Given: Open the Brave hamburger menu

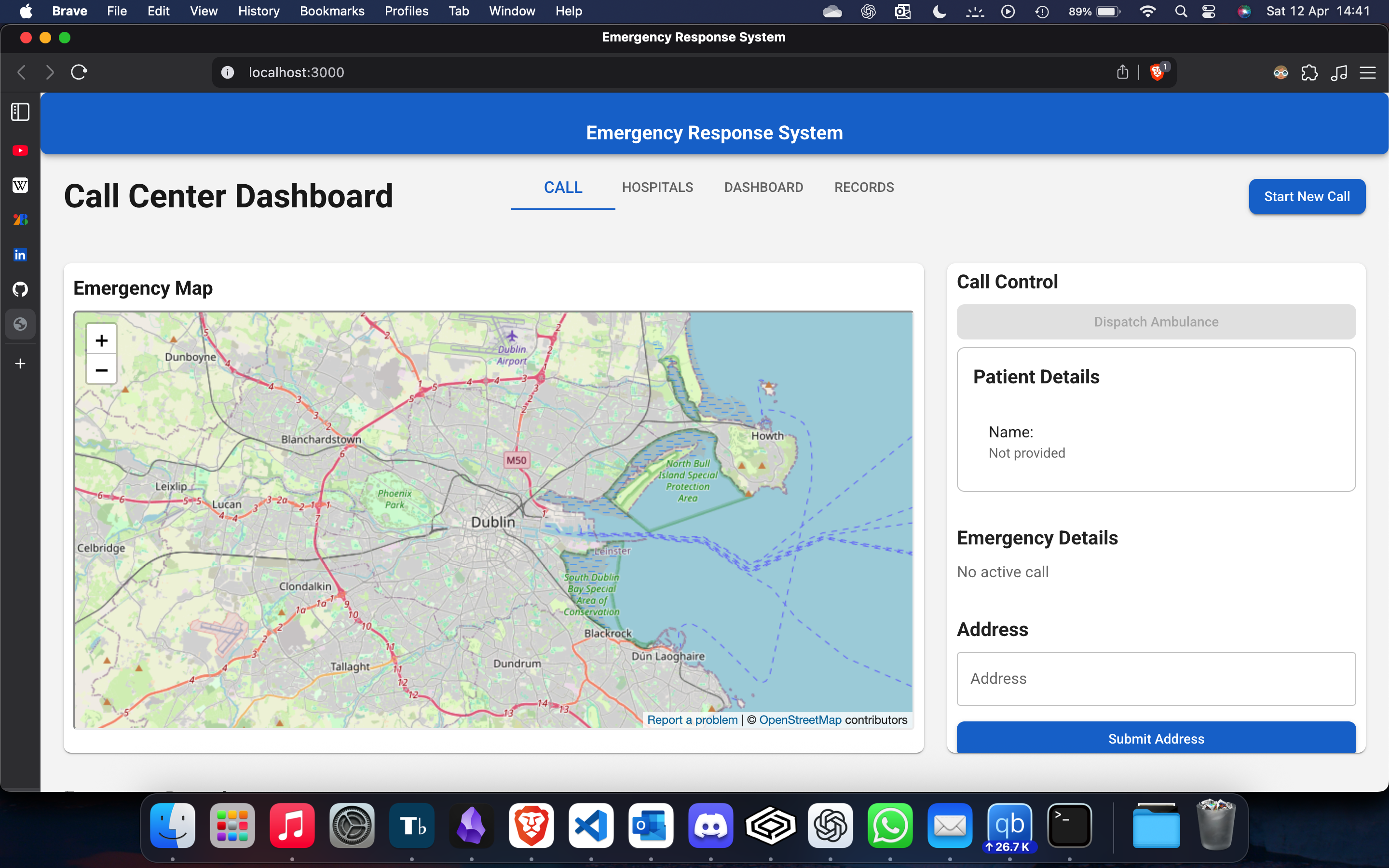Looking at the screenshot, I should (1368, 72).
